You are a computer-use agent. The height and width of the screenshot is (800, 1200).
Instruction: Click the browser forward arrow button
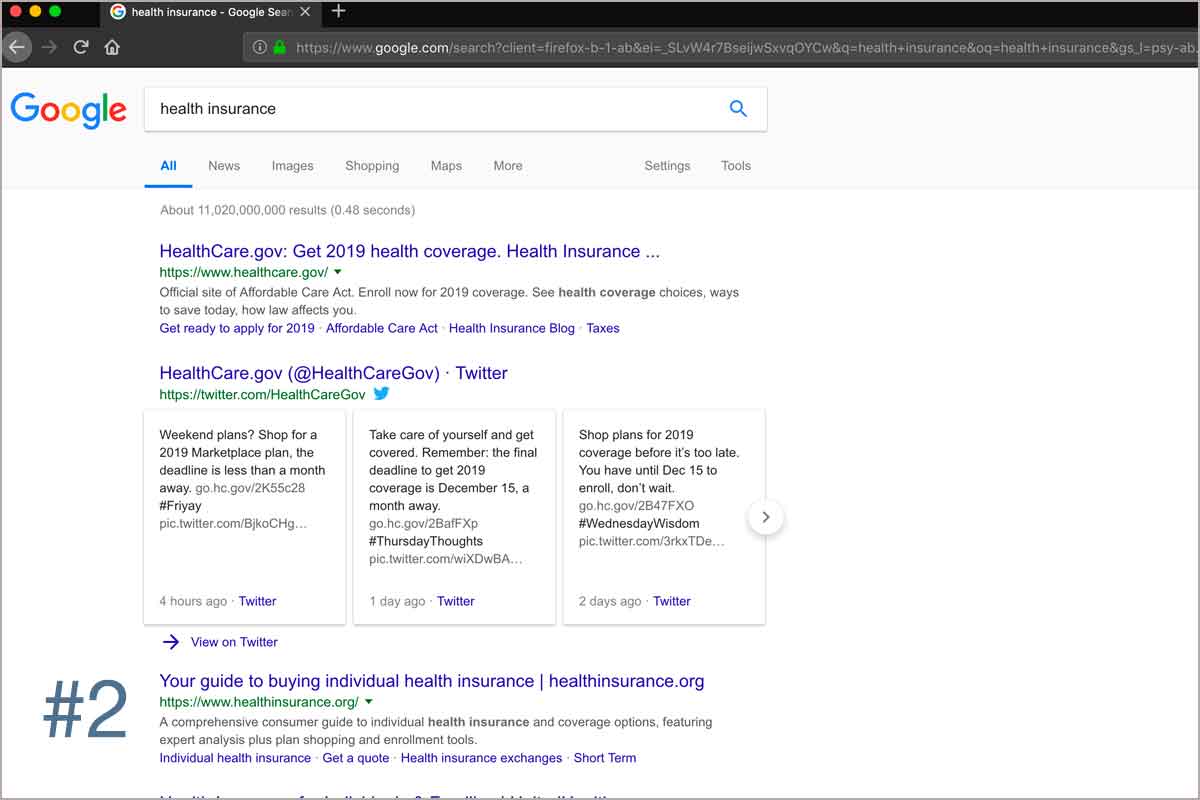pyautogui.click(x=50, y=47)
